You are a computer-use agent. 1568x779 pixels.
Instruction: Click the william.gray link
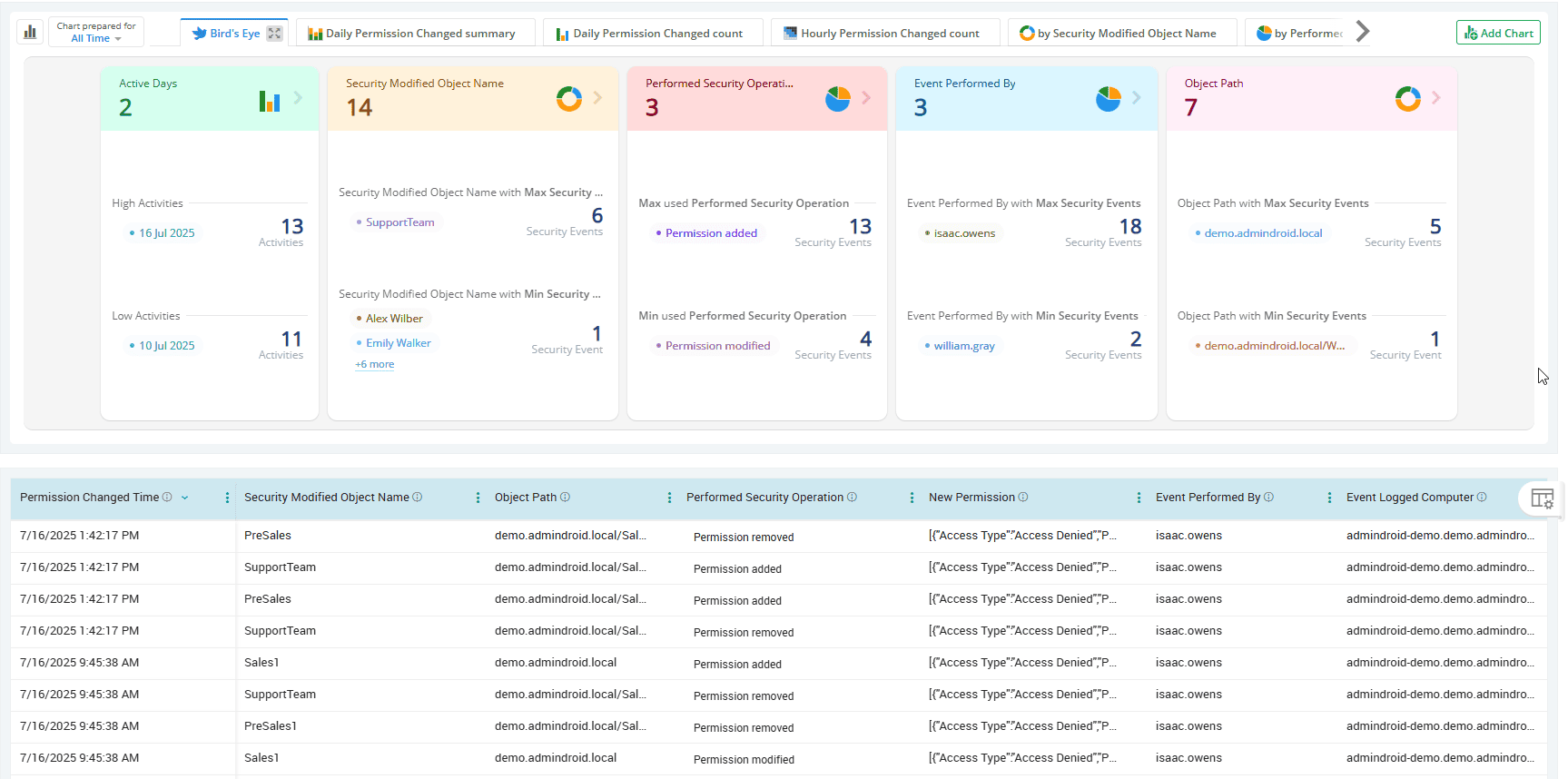(964, 346)
